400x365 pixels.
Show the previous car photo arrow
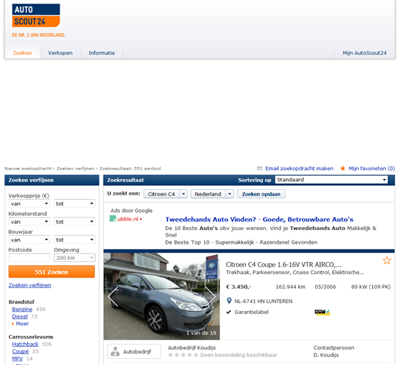(x=113, y=296)
